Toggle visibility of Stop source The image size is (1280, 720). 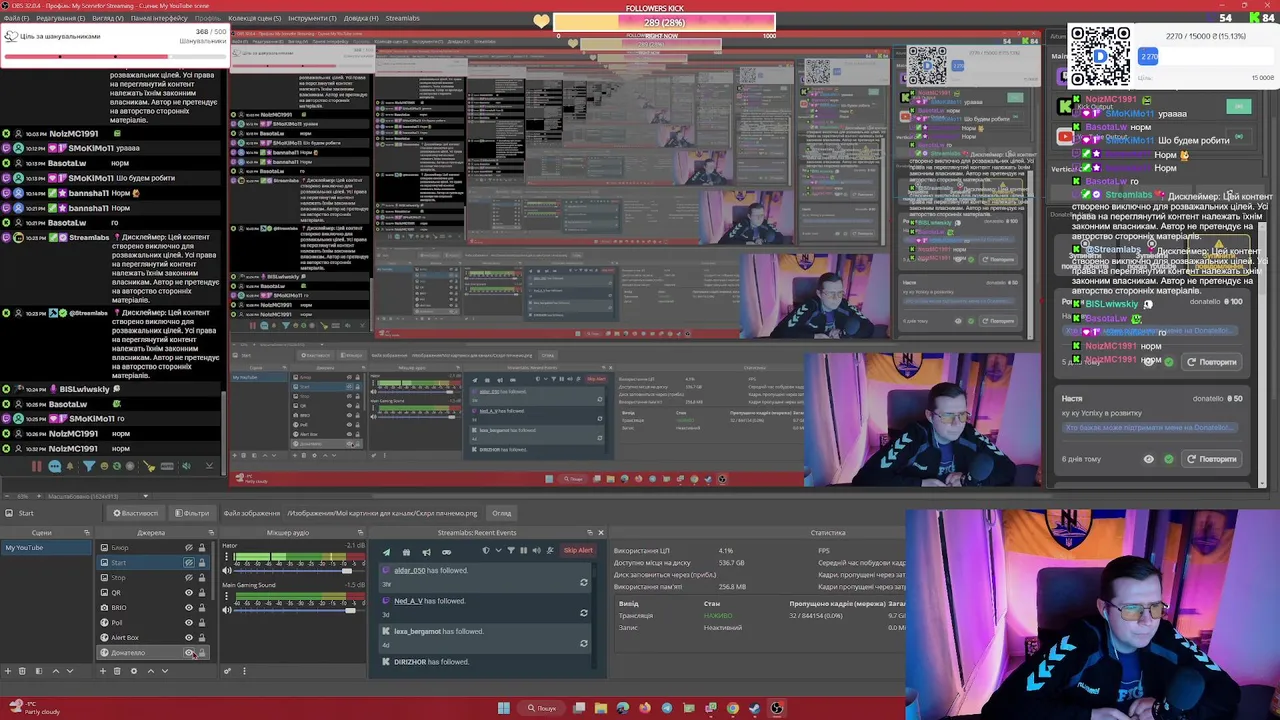click(x=189, y=578)
